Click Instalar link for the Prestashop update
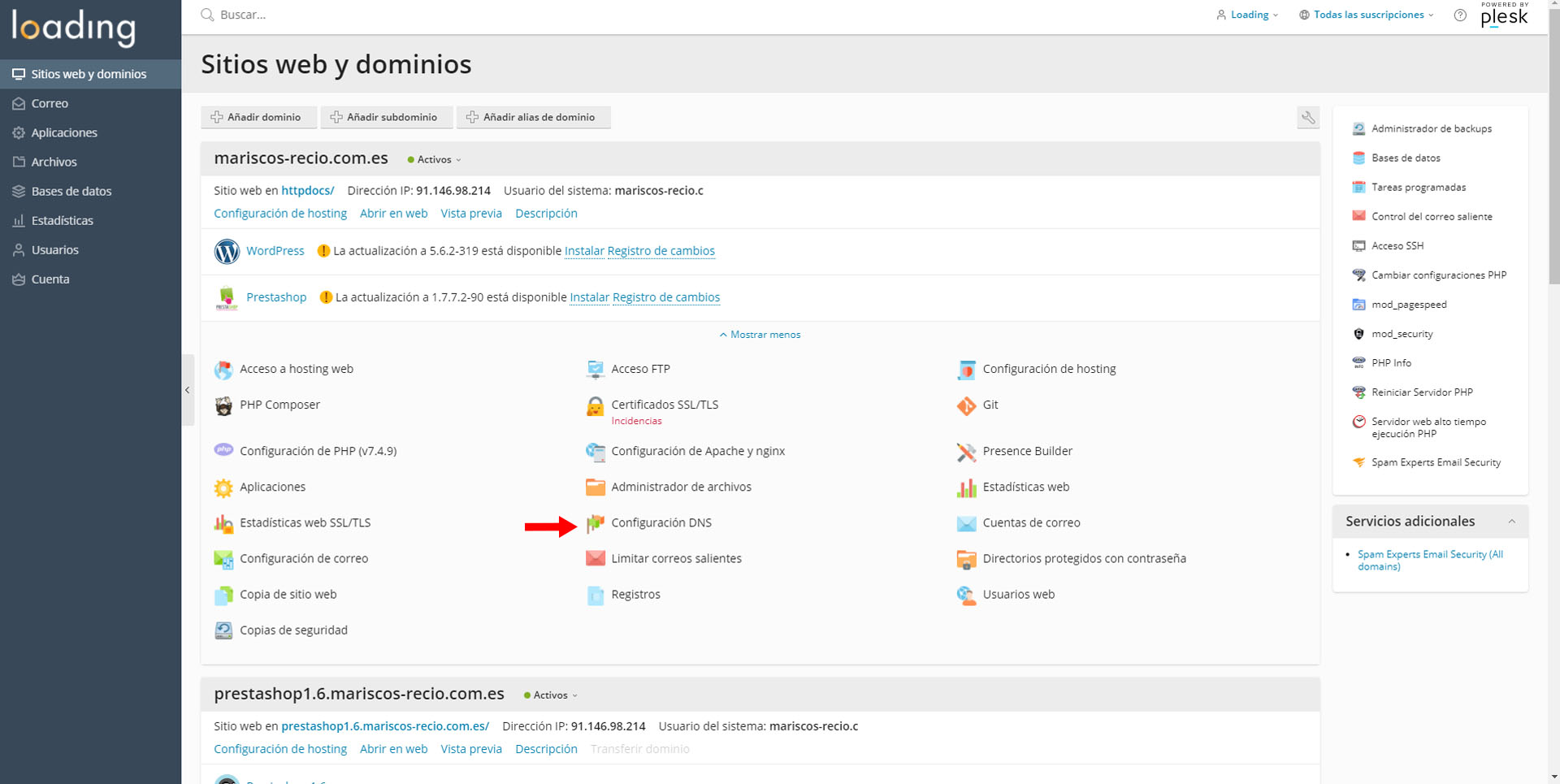Image resolution: width=1560 pixels, height=784 pixels. (589, 297)
